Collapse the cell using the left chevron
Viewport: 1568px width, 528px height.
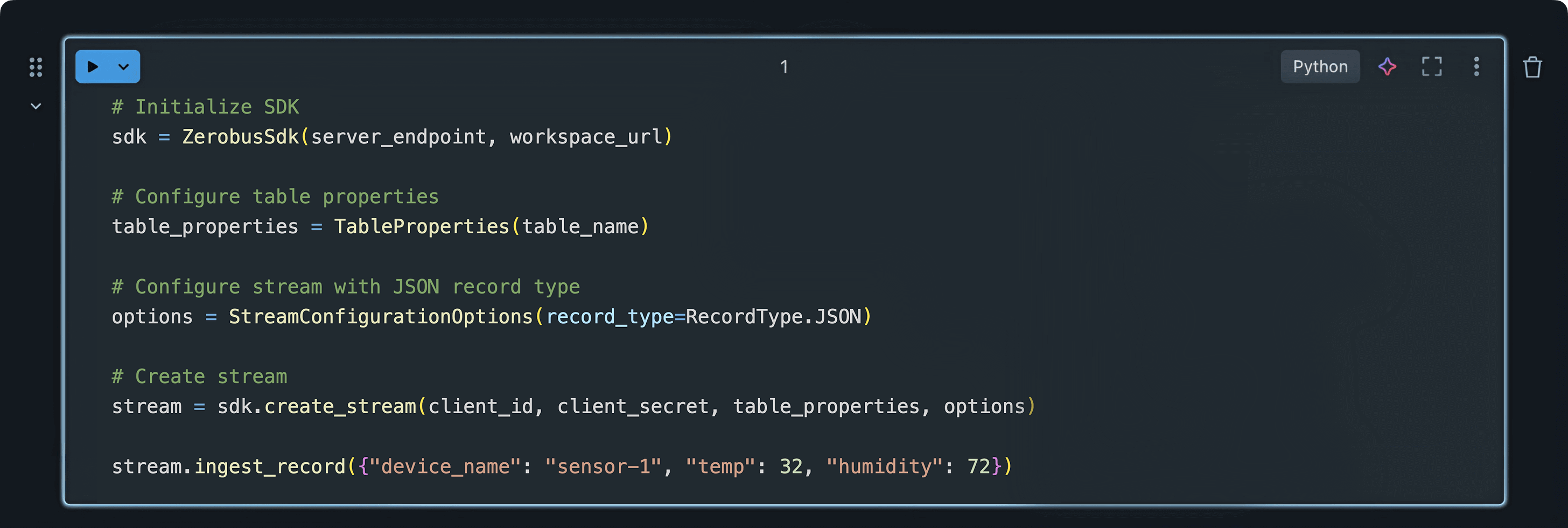(x=36, y=107)
